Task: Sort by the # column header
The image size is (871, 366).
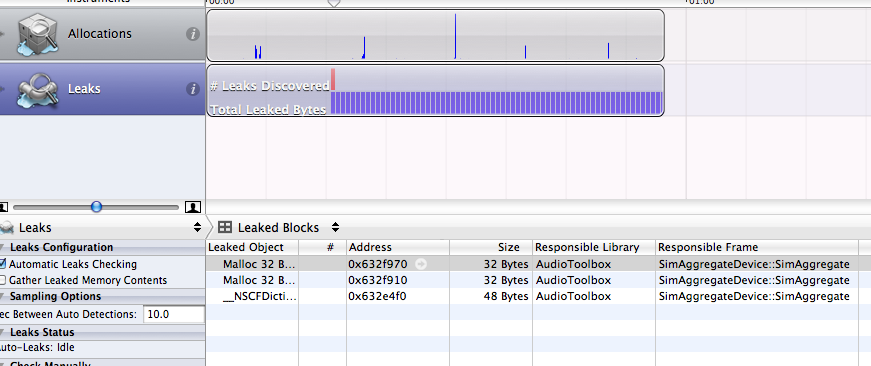Action: click(323, 248)
